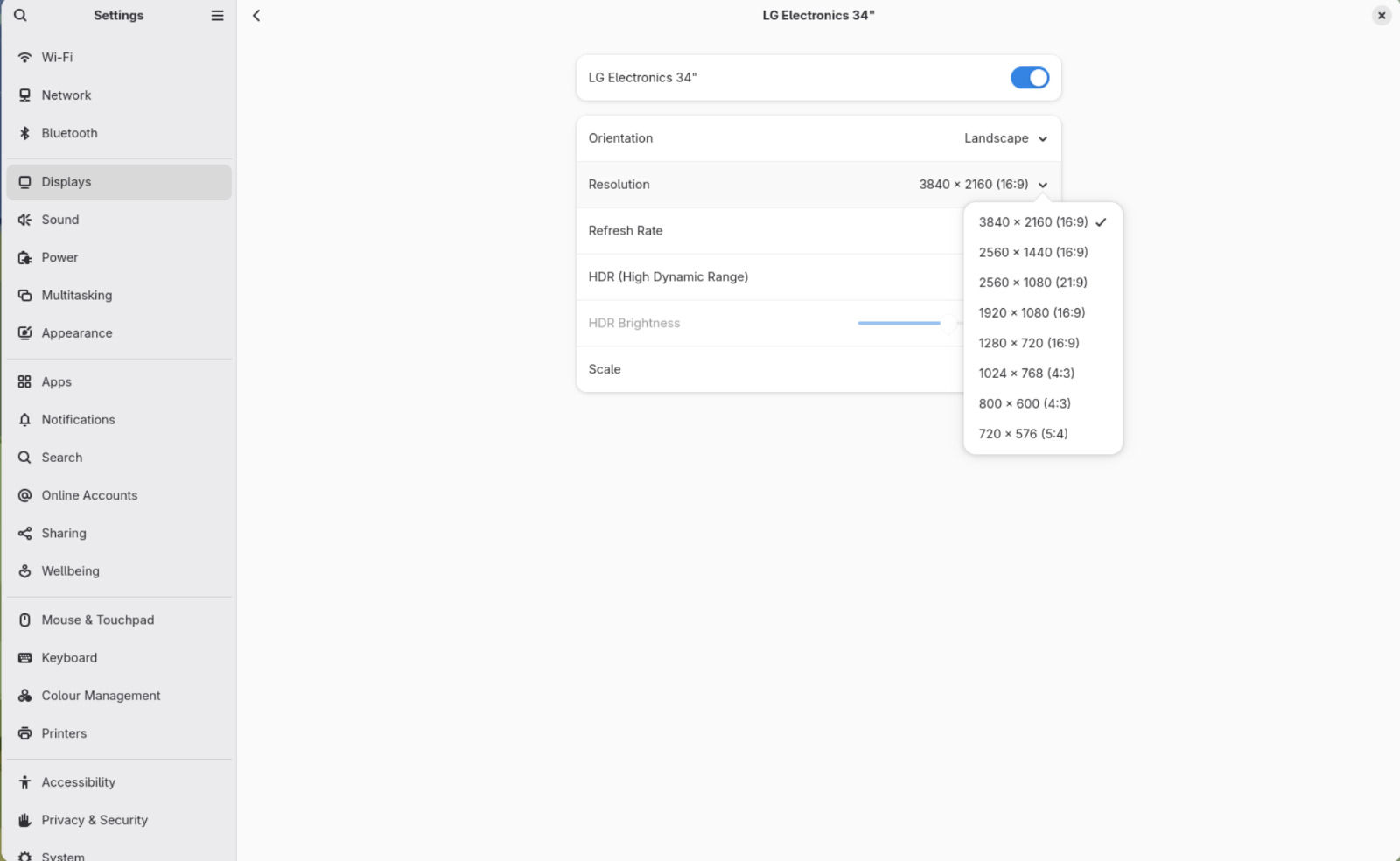The height and width of the screenshot is (861, 1400).
Task: Open the Settings hamburger menu
Action: pos(217,15)
